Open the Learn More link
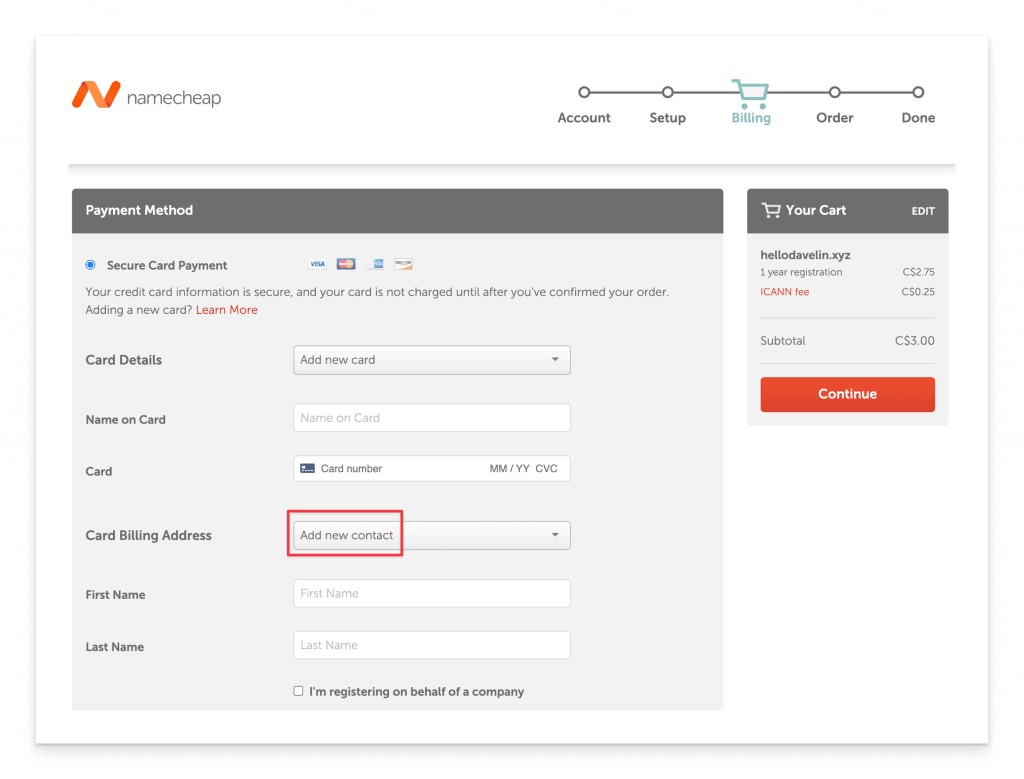This screenshot has height=779, width=1024. pyautogui.click(x=227, y=310)
